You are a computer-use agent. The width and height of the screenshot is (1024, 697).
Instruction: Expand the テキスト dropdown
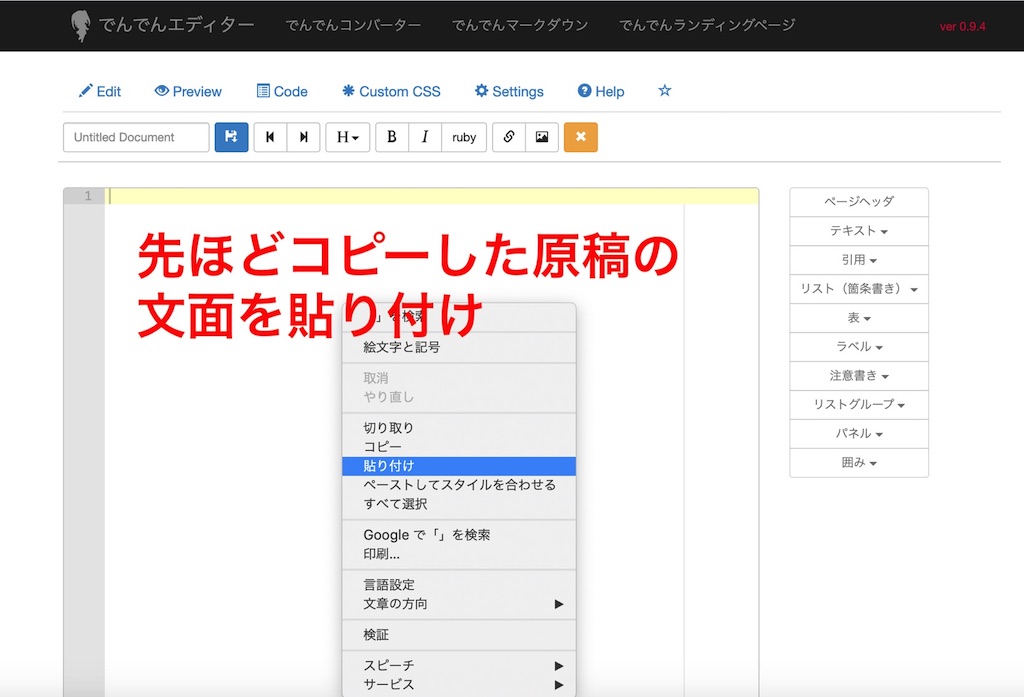point(858,231)
